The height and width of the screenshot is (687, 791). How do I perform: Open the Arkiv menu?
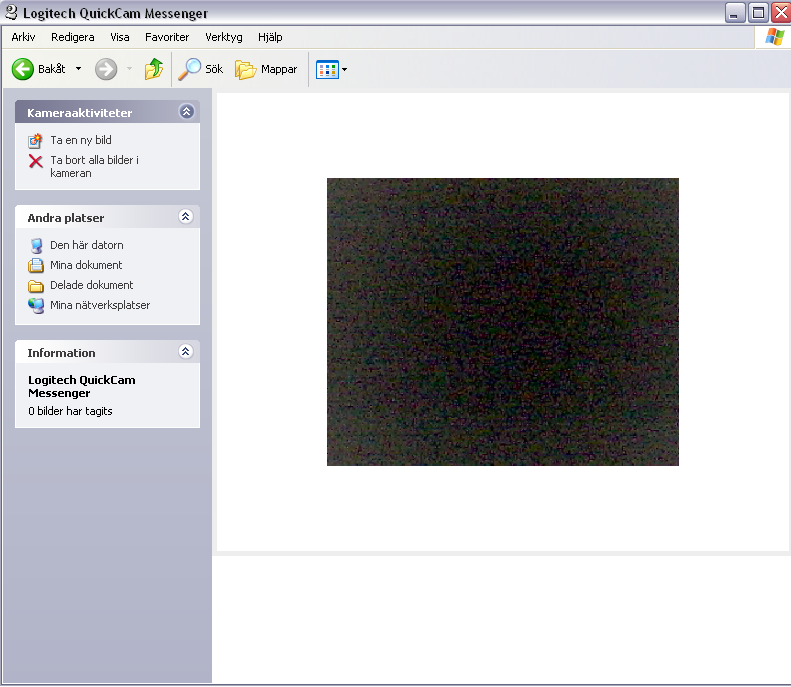click(x=23, y=37)
